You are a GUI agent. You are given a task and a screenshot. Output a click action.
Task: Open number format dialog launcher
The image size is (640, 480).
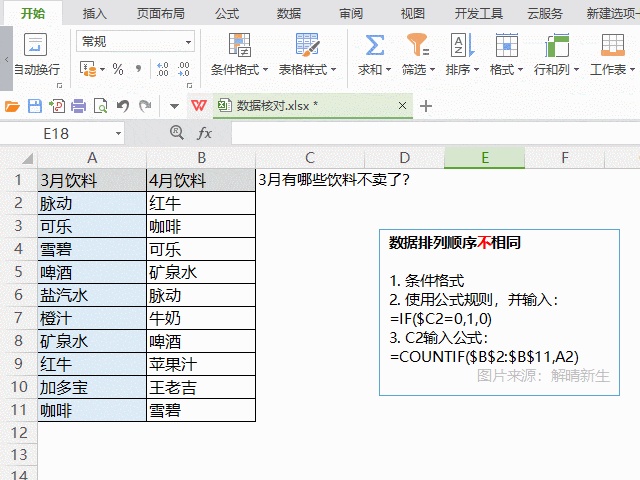(189, 85)
